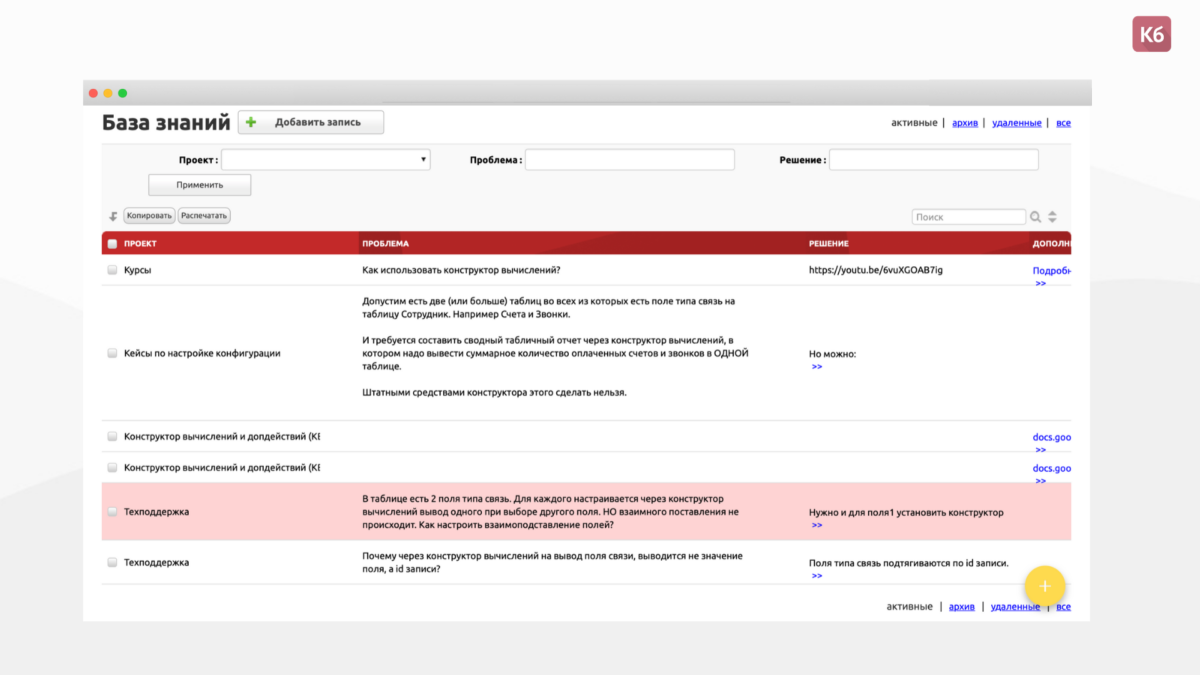Click inside the Проблема filter field
The image size is (1200, 675).
[x=630, y=159]
